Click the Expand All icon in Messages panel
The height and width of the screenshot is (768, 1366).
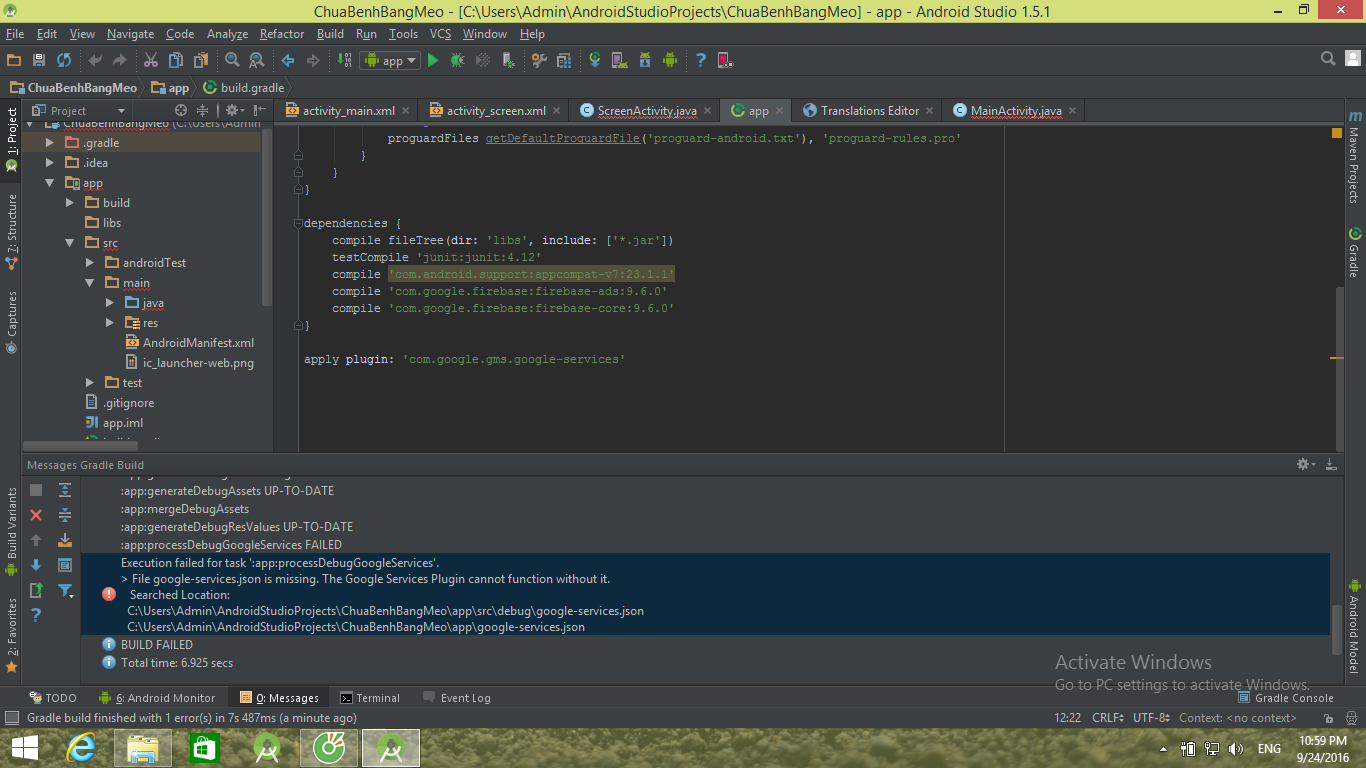65,490
